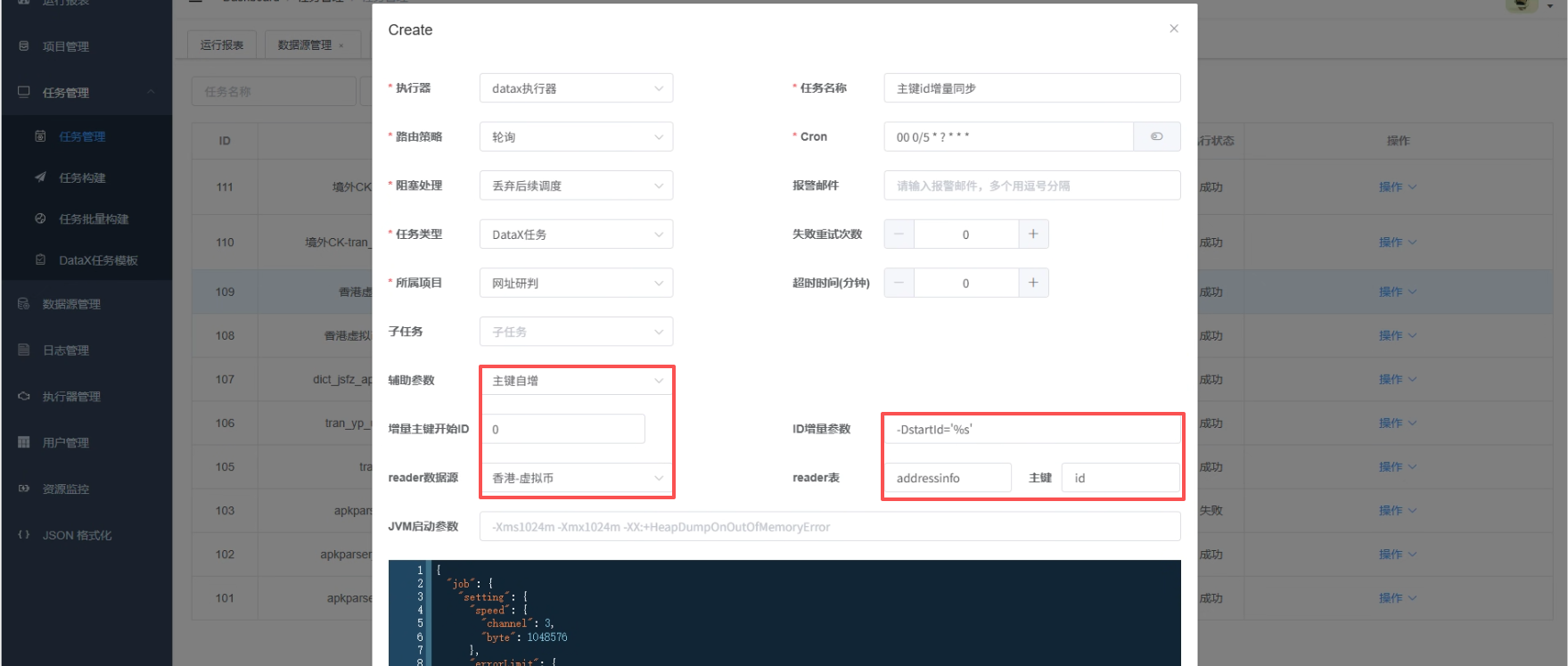1568x666 pixels.
Task: Click the 任务名称 input field
Action: [x=1031, y=88]
